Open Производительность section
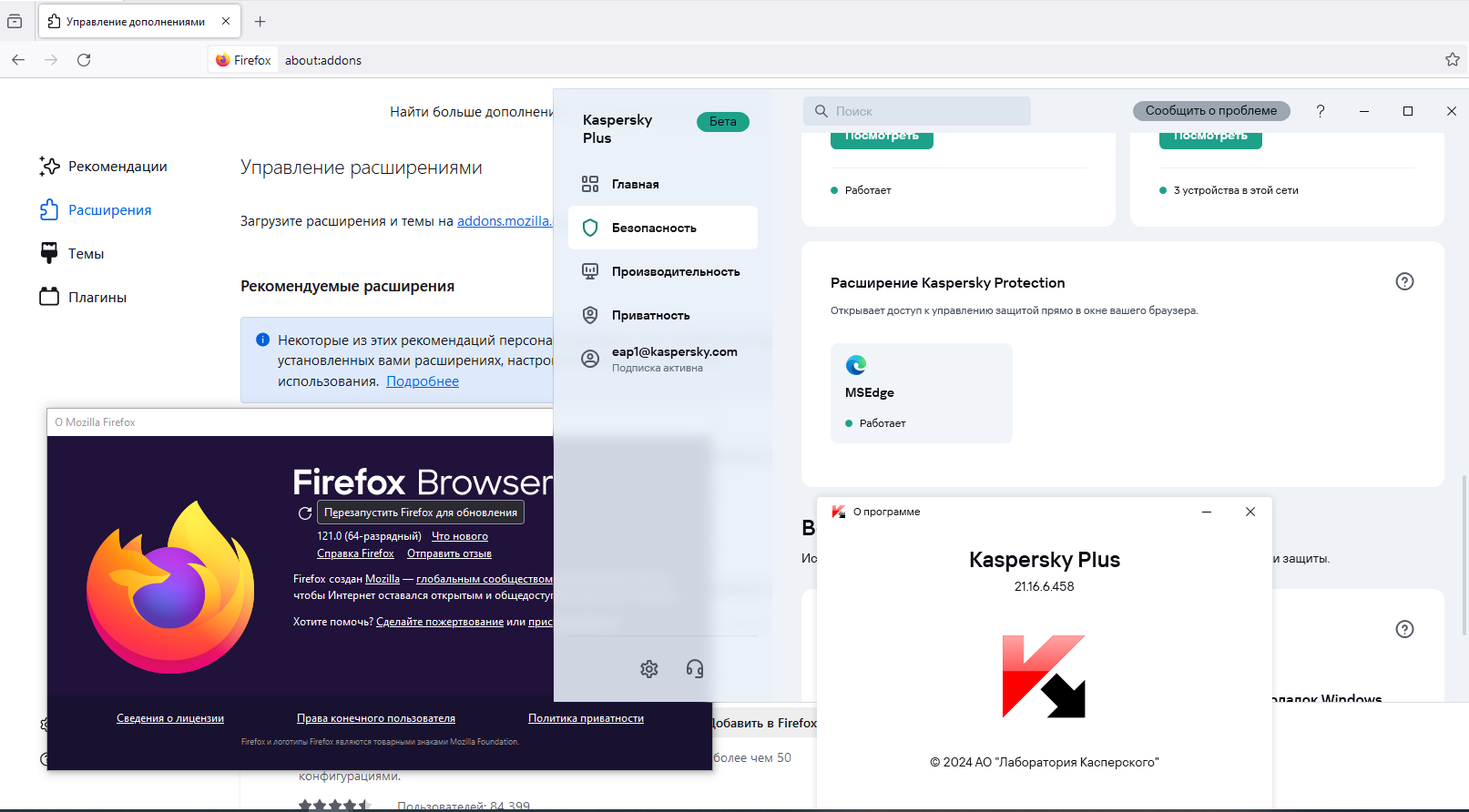This screenshot has height=812, width=1469. click(663, 271)
